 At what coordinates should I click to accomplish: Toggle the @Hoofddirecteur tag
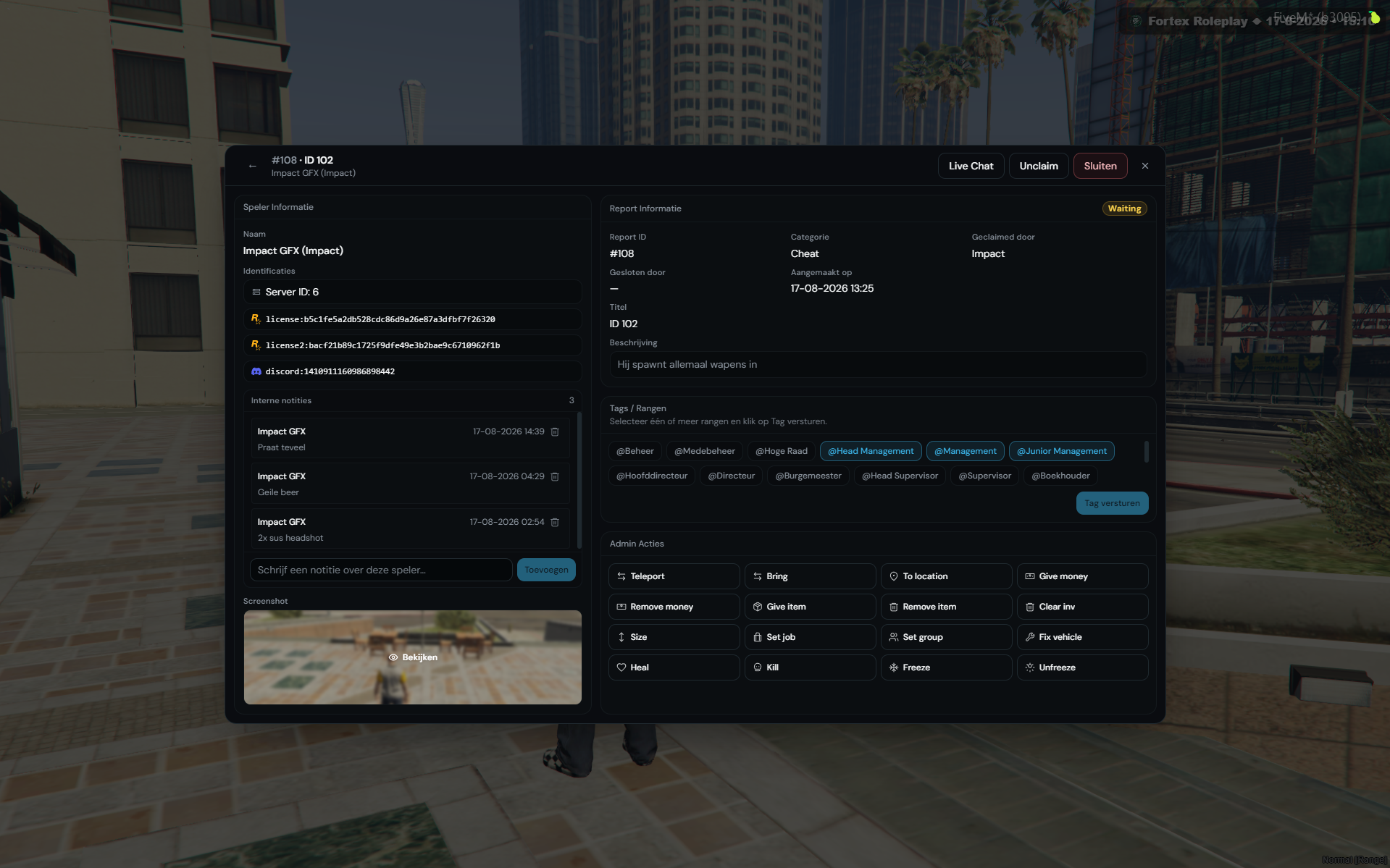652,476
